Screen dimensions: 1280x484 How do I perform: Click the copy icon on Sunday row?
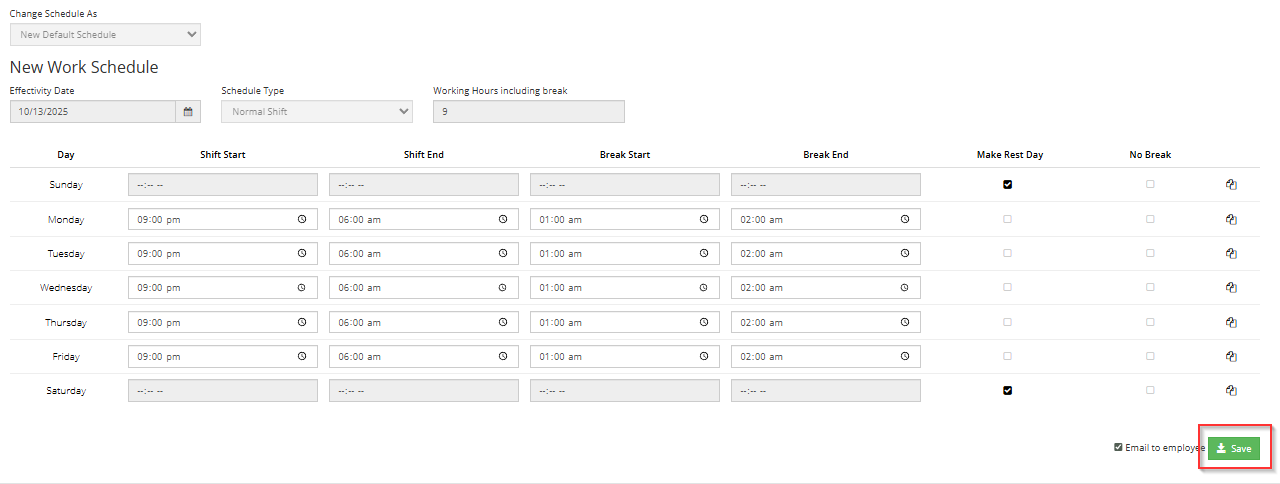pos(1231,185)
